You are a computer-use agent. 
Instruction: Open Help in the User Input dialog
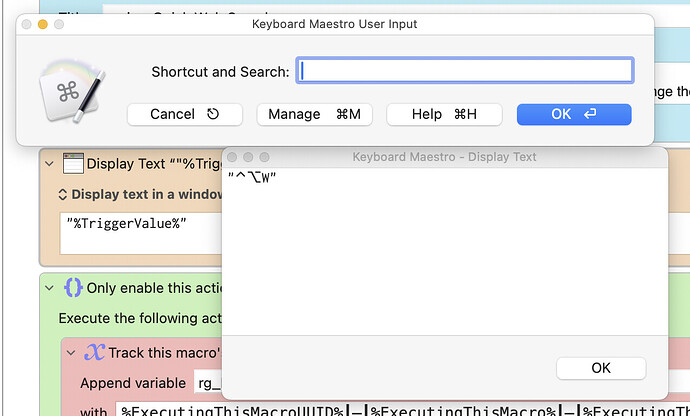[x=444, y=114]
